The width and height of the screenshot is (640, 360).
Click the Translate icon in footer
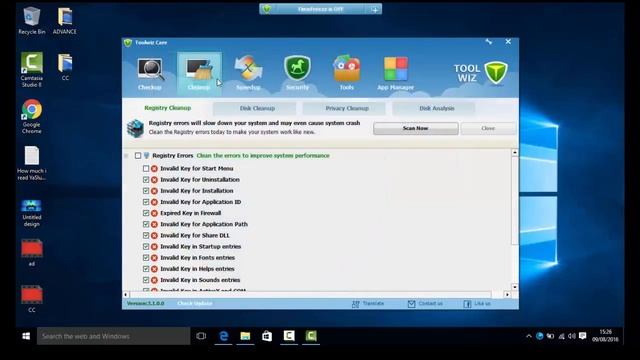[x=356, y=304]
